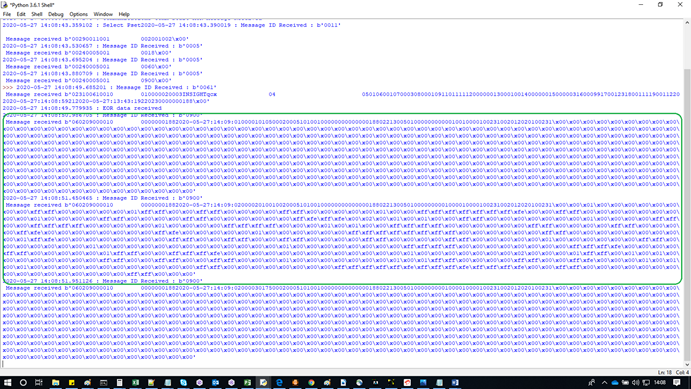This screenshot has height=389, width=691.
Task: Open the volume speaker tray icon
Action: (x=635, y=382)
